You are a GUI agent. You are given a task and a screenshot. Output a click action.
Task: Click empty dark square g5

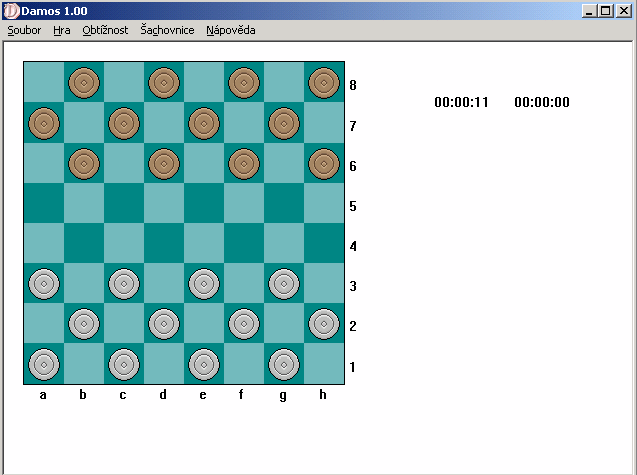click(x=284, y=203)
